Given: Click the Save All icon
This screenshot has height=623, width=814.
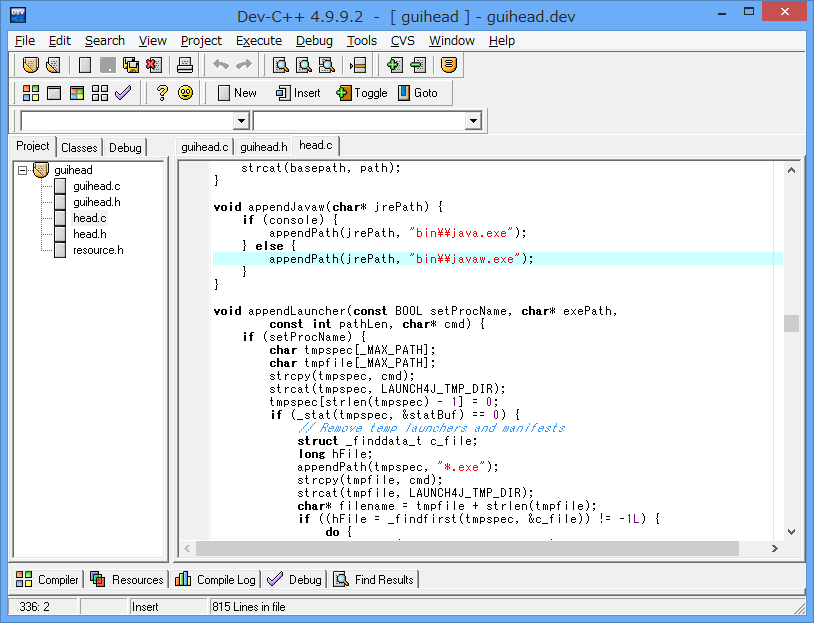Looking at the screenshot, I should (x=131, y=65).
